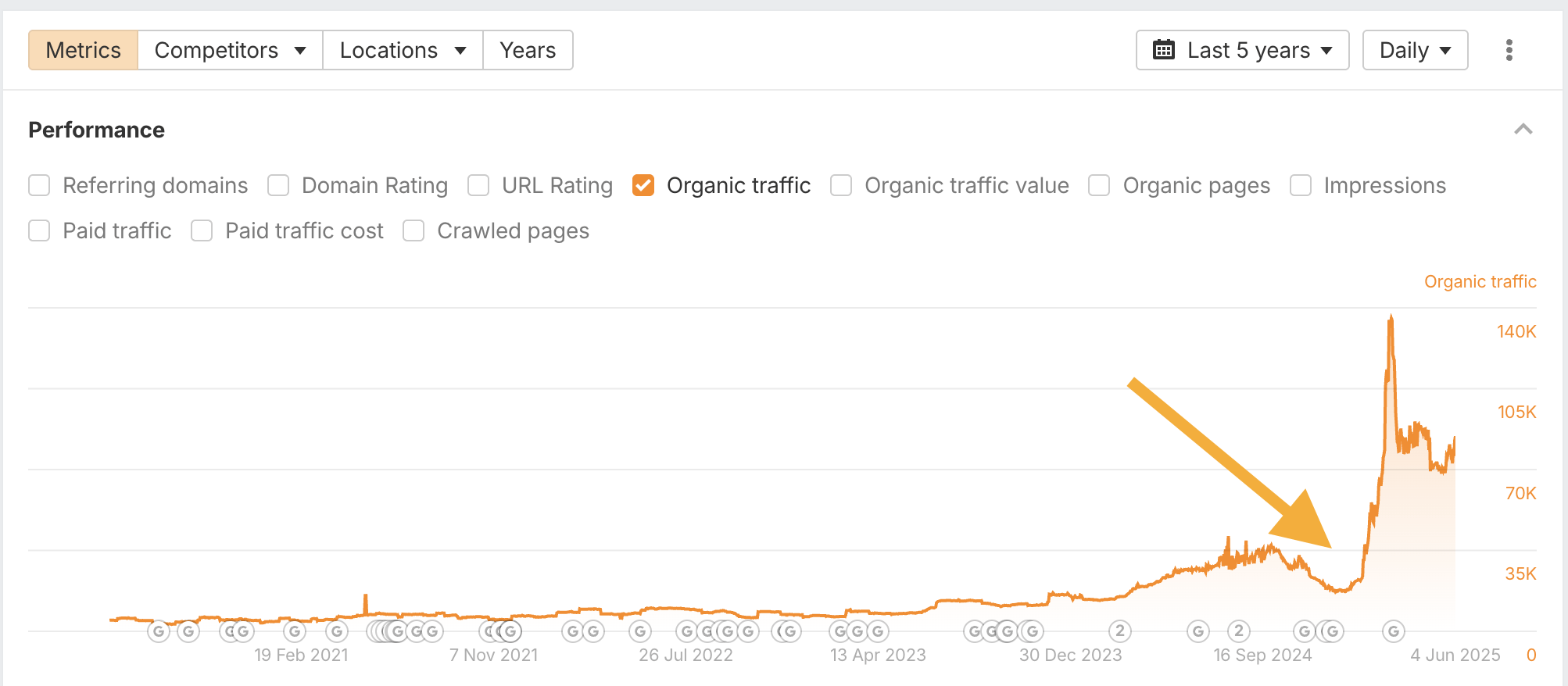Click the Google update marker near 26 Jul 2022
Viewport: 1568px width, 686px height.
point(688,631)
